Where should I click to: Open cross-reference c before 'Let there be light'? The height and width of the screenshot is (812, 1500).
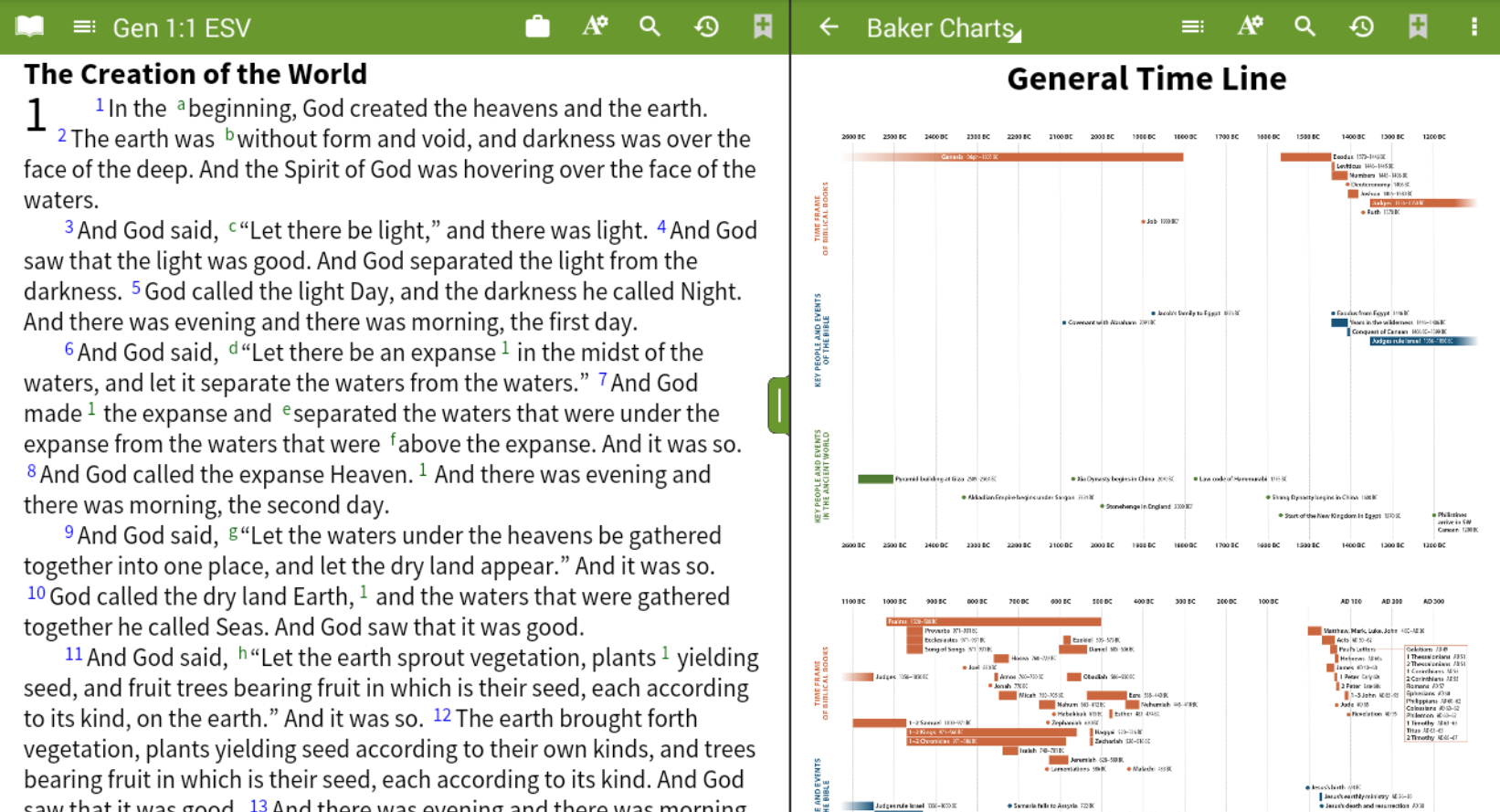pos(232,227)
